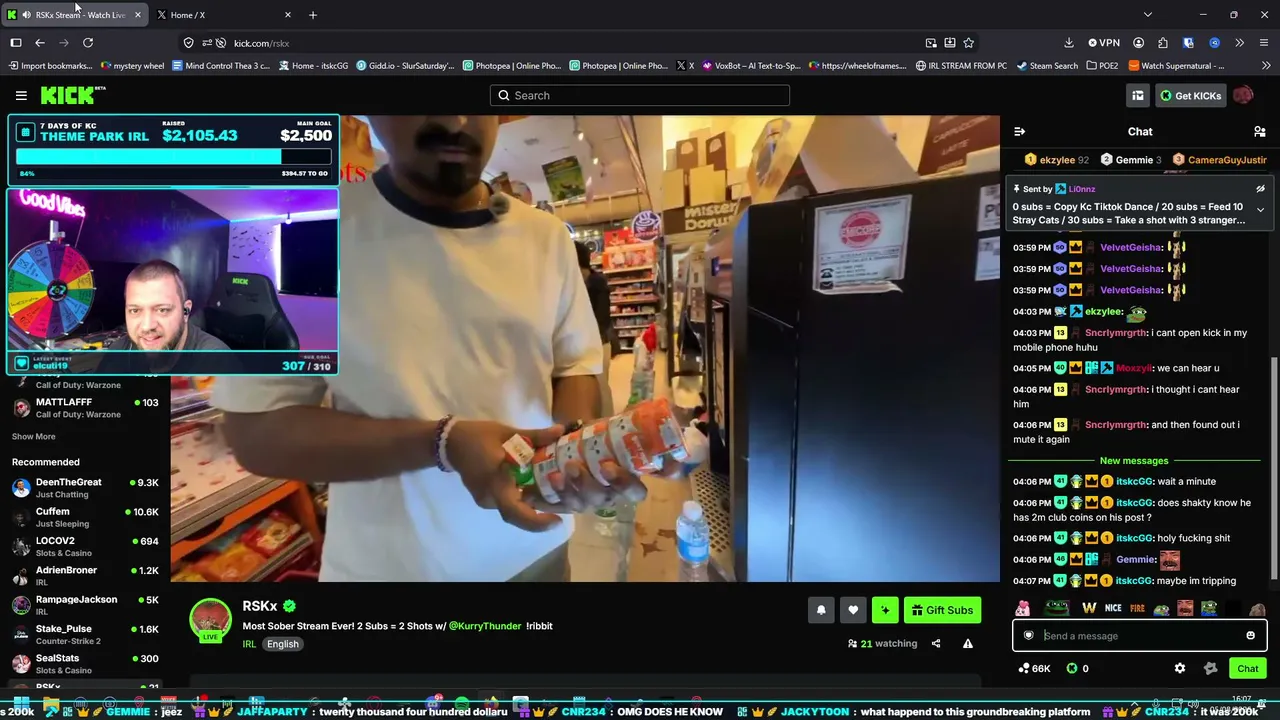Open LOCOV2 Slots & Casino channel
Image resolution: width=1280 pixels, height=720 pixels.
click(x=85, y=546)
